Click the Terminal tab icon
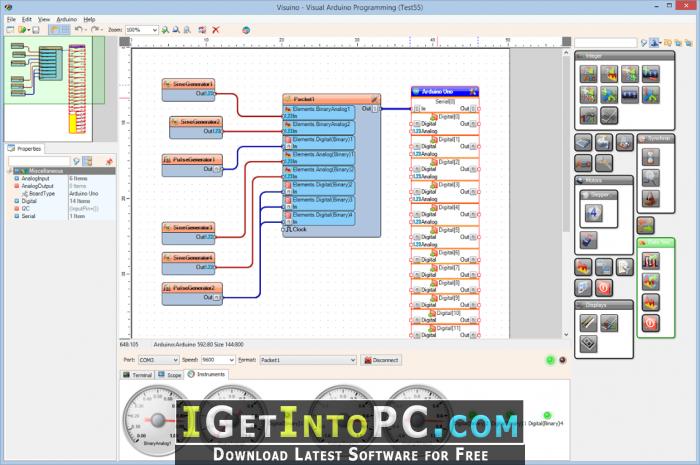700x465 pixels. [126, 374]
